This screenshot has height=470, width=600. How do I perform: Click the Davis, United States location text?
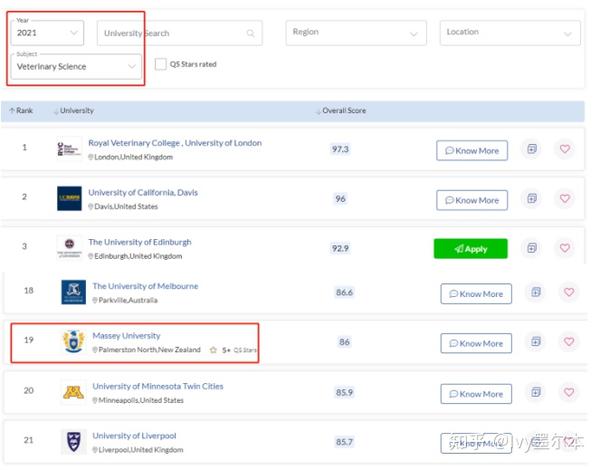pos(123,207)
